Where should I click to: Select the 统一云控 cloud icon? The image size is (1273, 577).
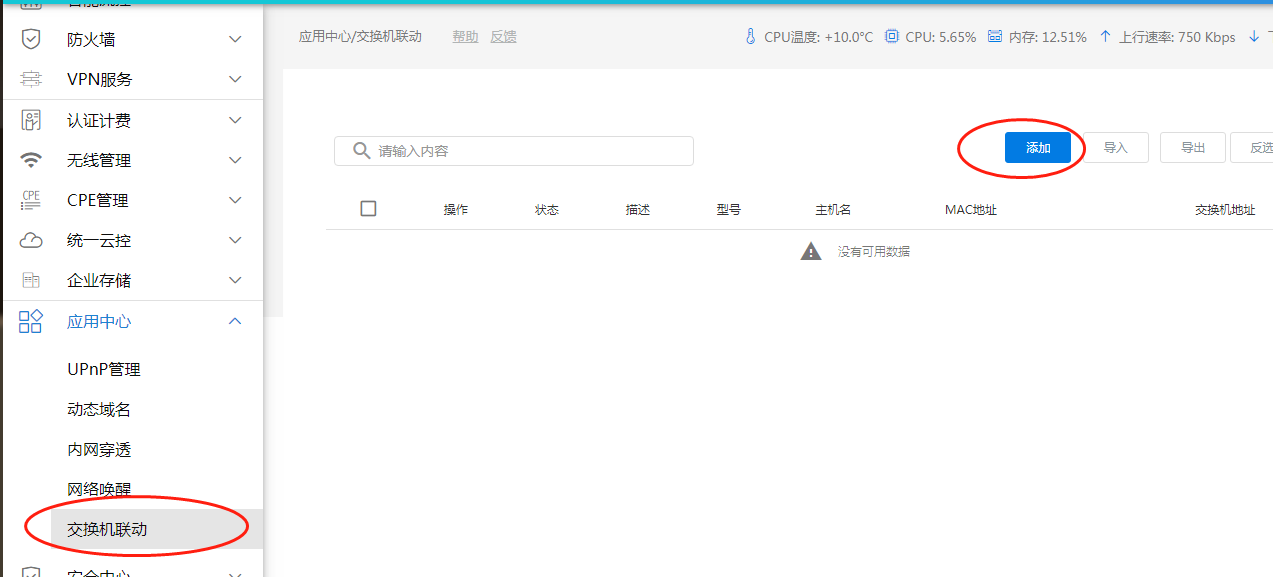30,239
